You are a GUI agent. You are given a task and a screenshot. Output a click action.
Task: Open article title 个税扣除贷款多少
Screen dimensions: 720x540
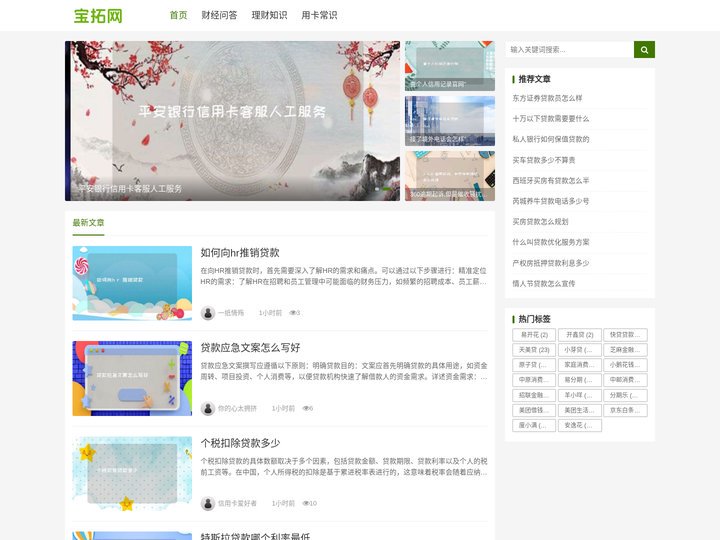pos(240,443)
